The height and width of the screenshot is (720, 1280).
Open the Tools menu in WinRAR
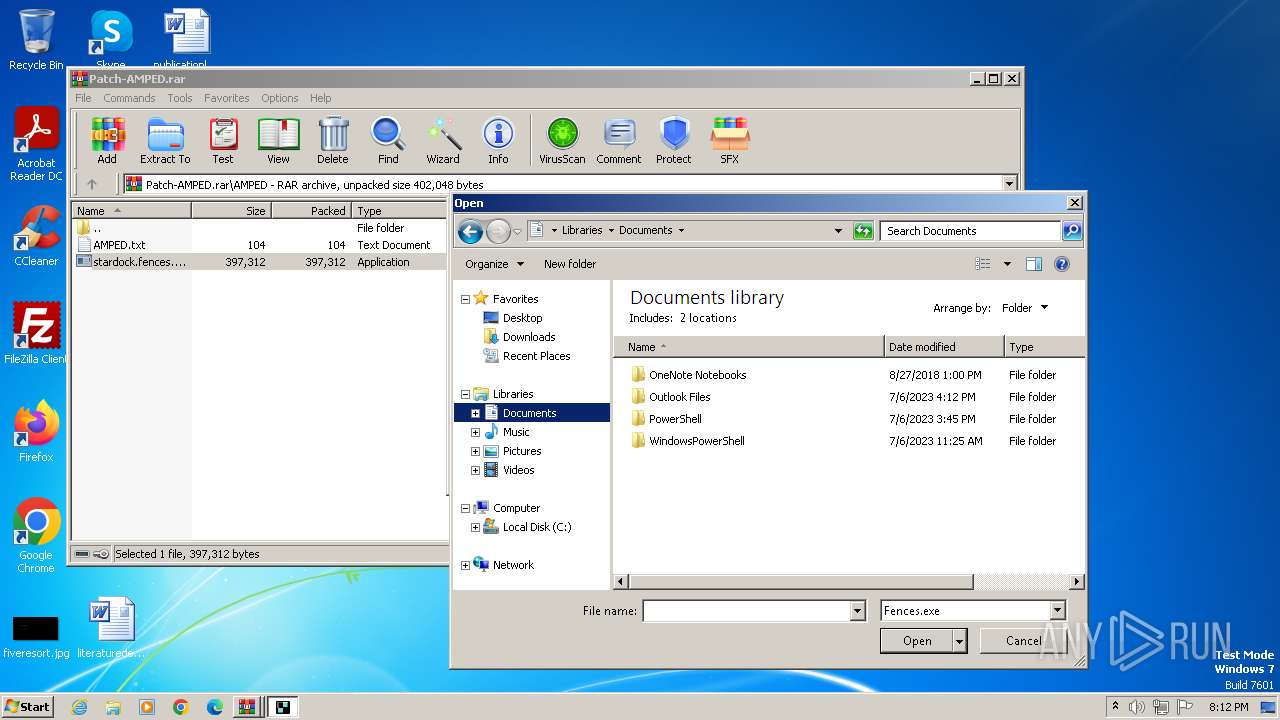click(180, 98)
